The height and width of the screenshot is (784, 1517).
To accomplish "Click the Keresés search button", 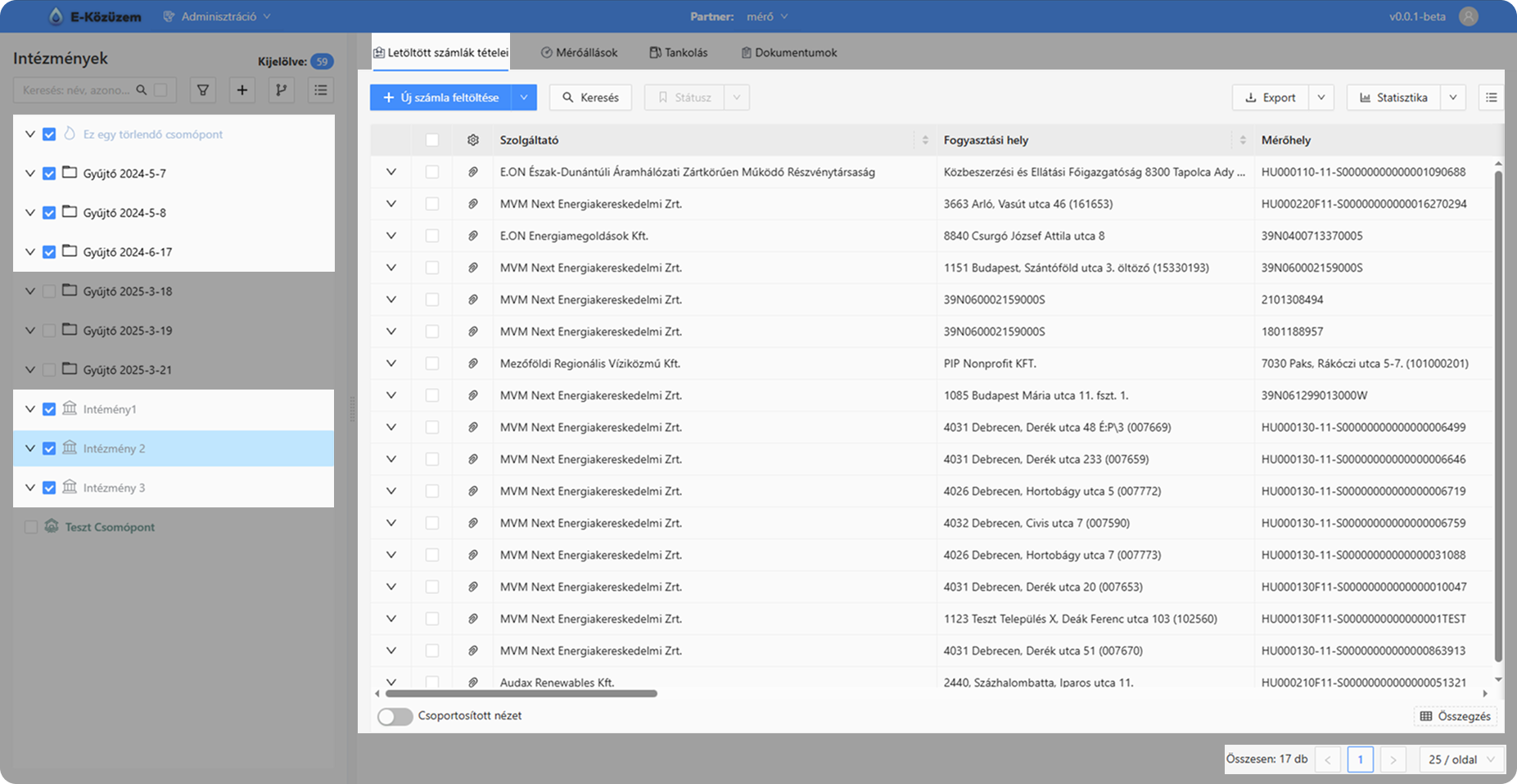I will point(590,97).
